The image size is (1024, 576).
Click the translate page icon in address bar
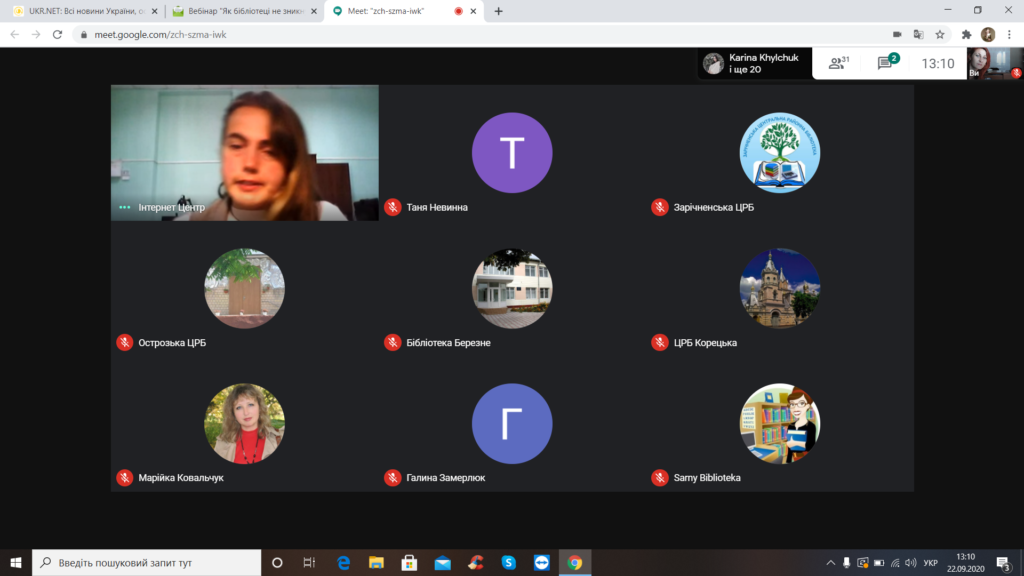coord(918,34)
